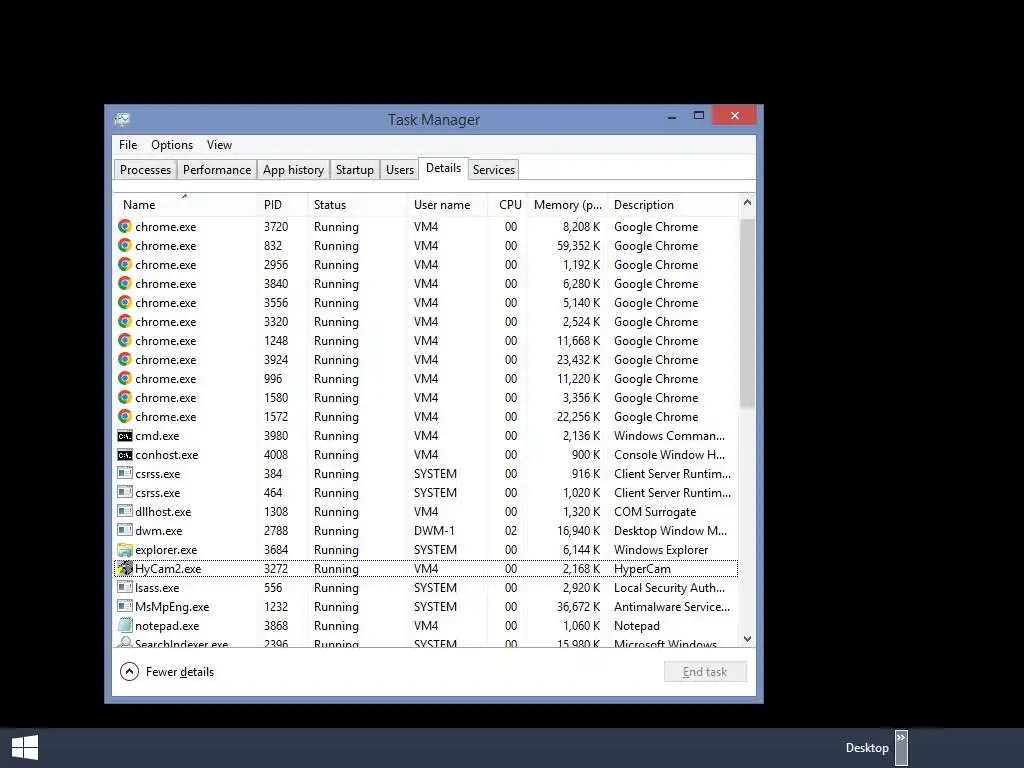Expand the Desktop toolbar chevron in the taskbar
The width and height of the screenshot is (1024, 768).
click(901, 748)
